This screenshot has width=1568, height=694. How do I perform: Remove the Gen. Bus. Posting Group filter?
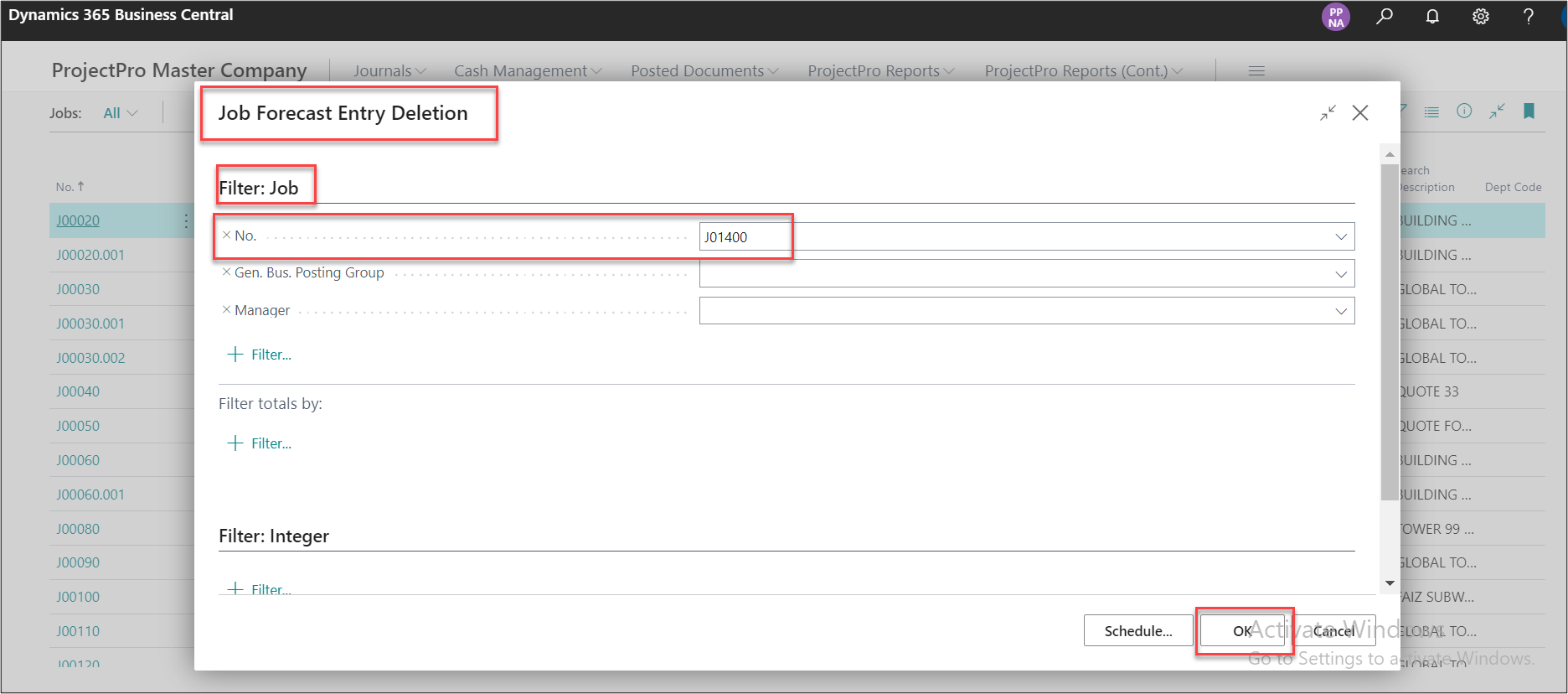[226, 272]
